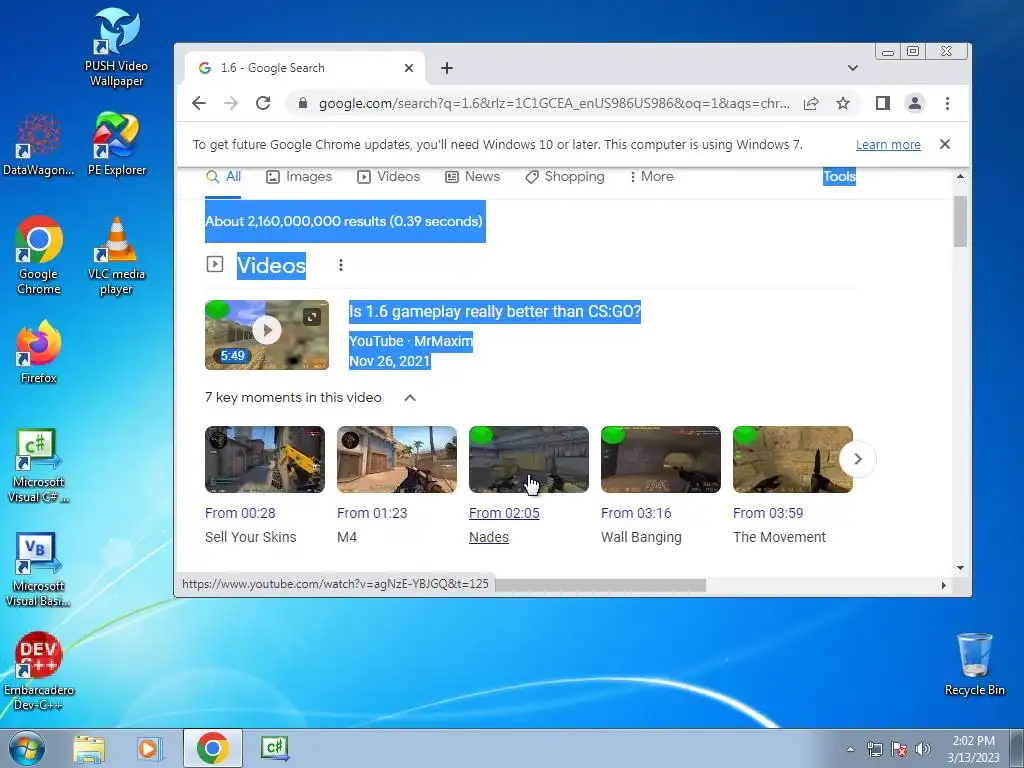Screen dimensions: 1024x768
Task: Show hidden system tray icons
Action: tap(850, 749)
